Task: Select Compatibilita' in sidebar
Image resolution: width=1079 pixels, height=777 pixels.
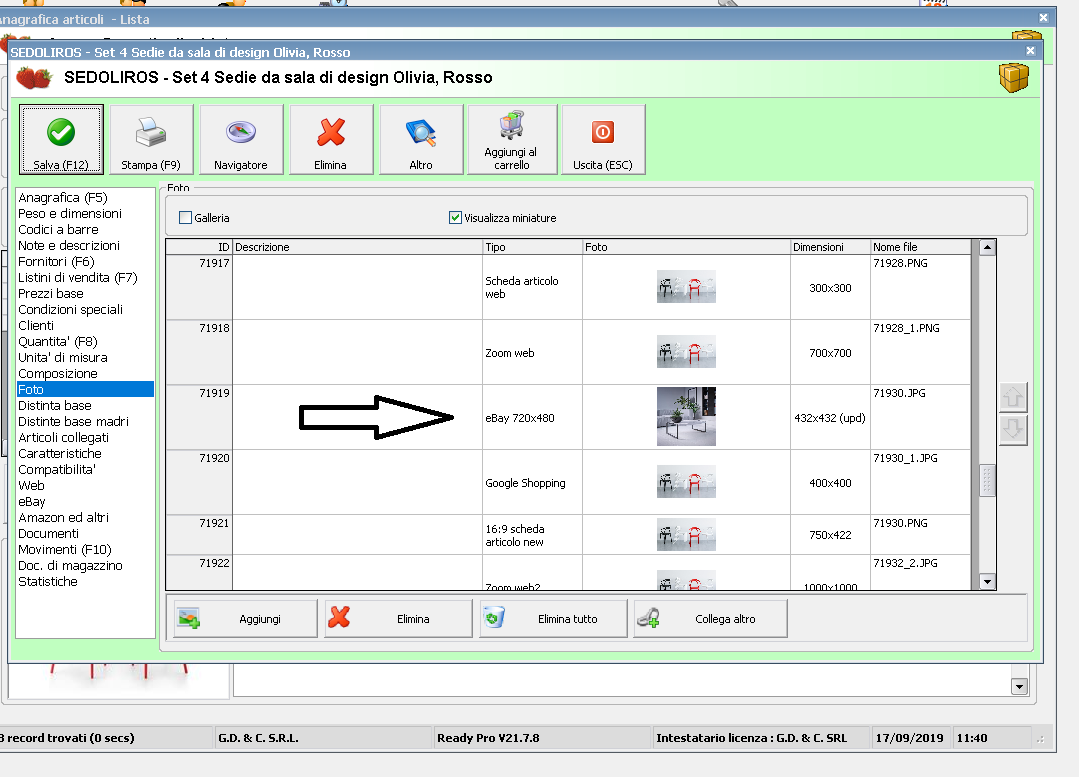Action: point(57,469)
